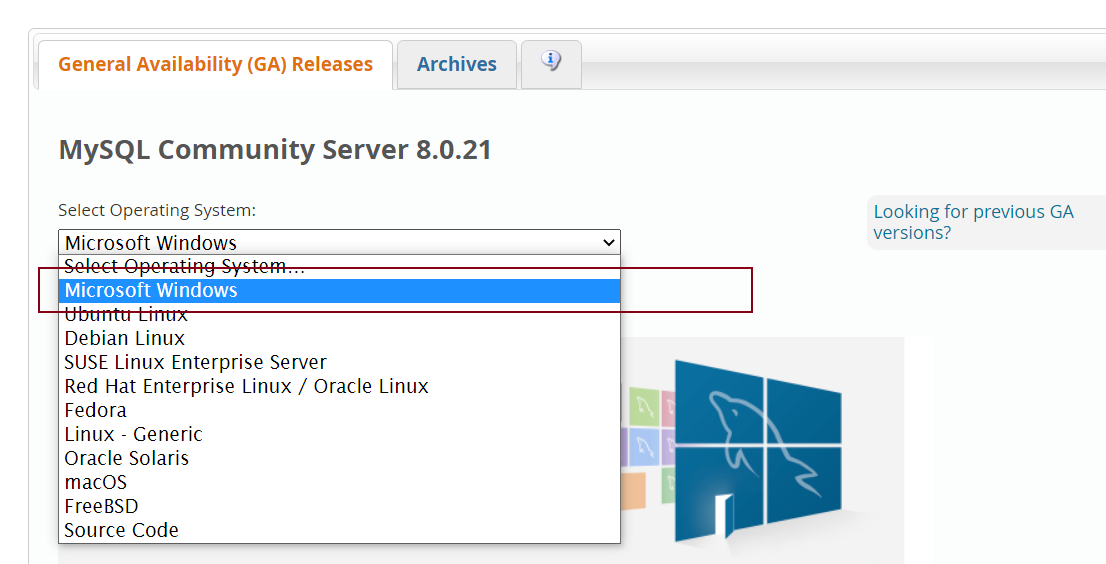Click the MySQL Community Server 8.0.21 heading
The height and width of the screenshot is (564, 1106).
(275, 150)
